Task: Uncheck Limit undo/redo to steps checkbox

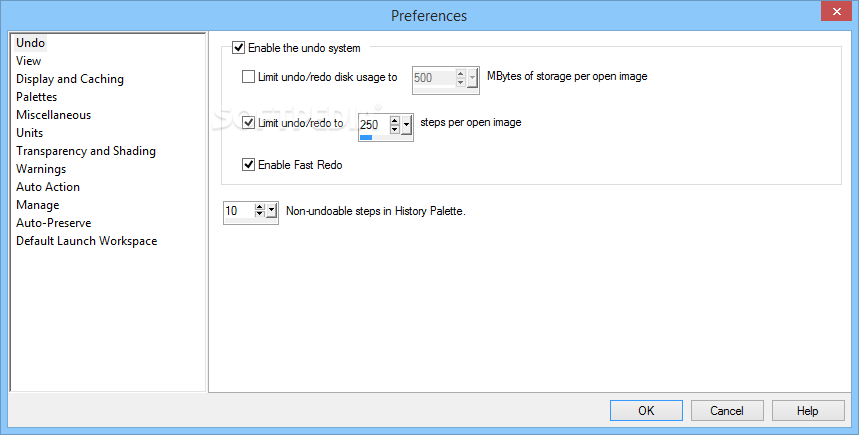Action: click(x=248, y=123)
